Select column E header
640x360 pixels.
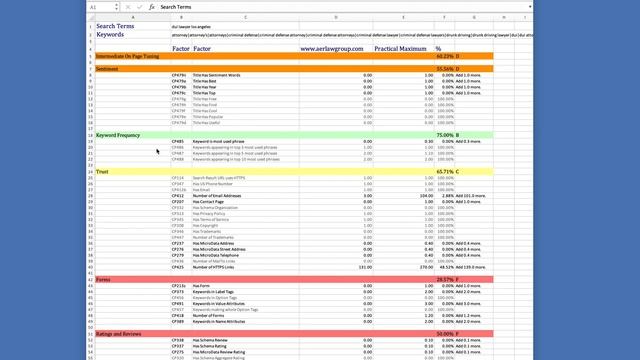click(x=403, y=18)
